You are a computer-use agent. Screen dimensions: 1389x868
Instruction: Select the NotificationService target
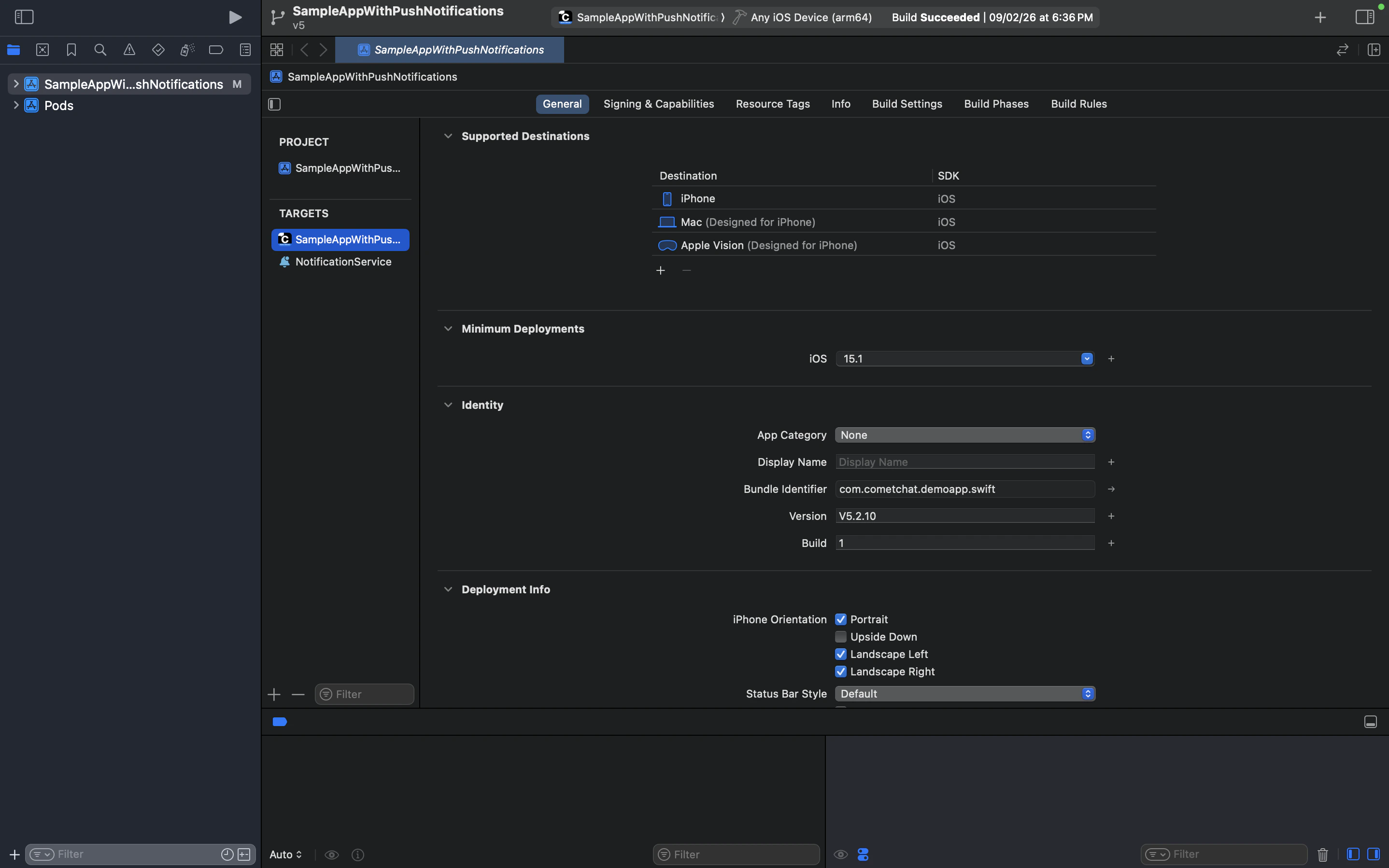point(343,262)
